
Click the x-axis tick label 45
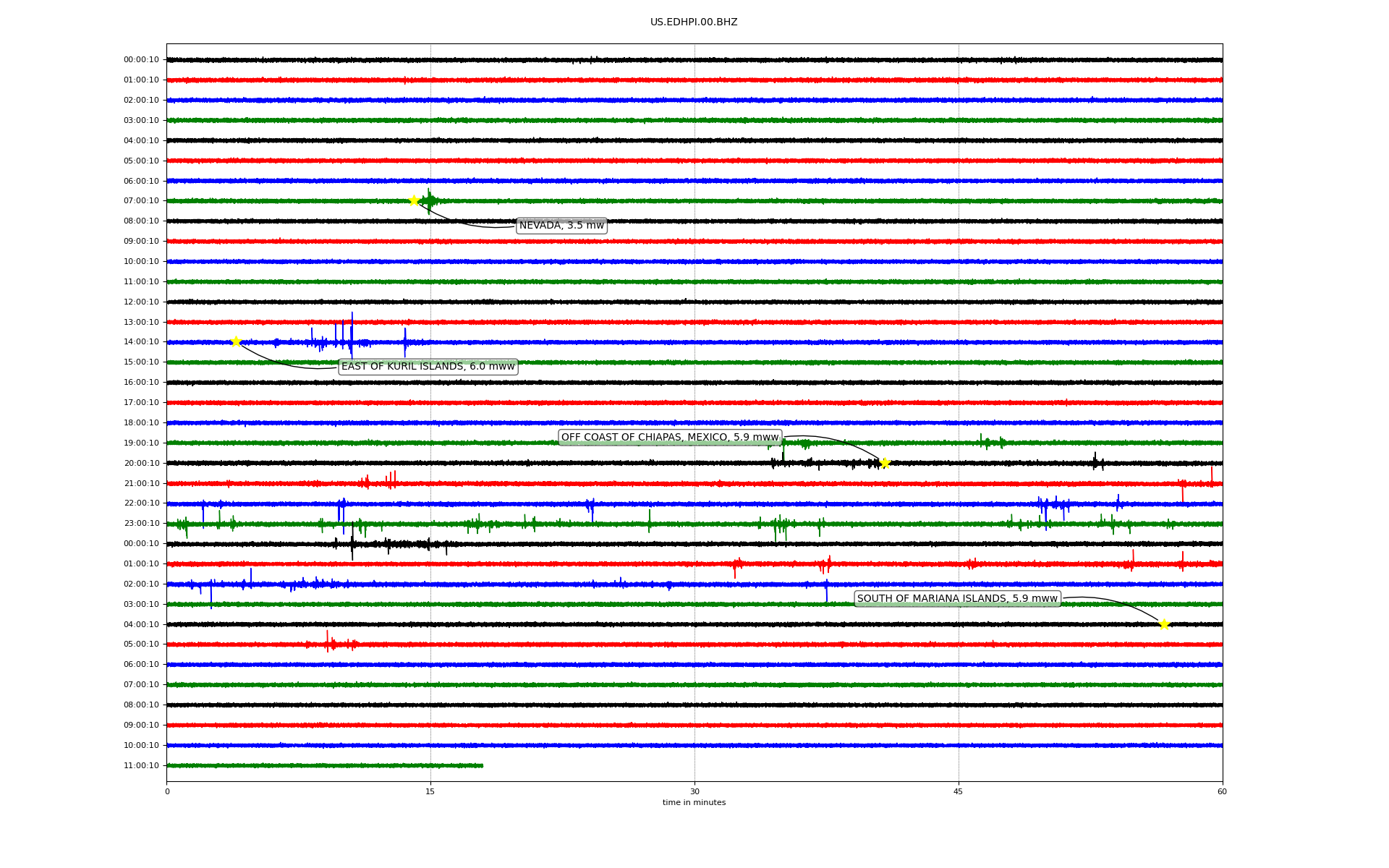pyautogui.click(x=959, y=791)
